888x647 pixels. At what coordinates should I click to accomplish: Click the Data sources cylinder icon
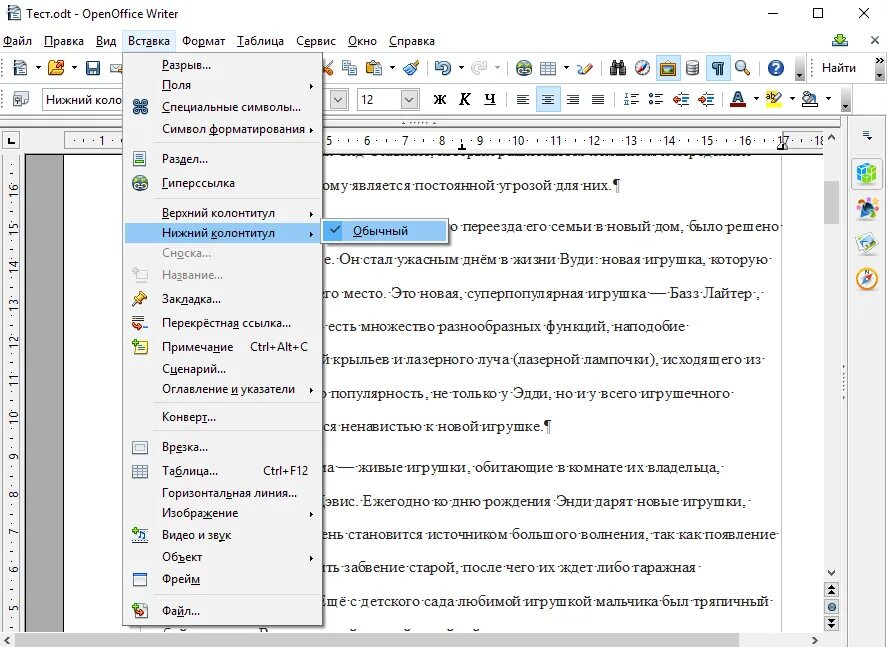[x=693, y=68]
